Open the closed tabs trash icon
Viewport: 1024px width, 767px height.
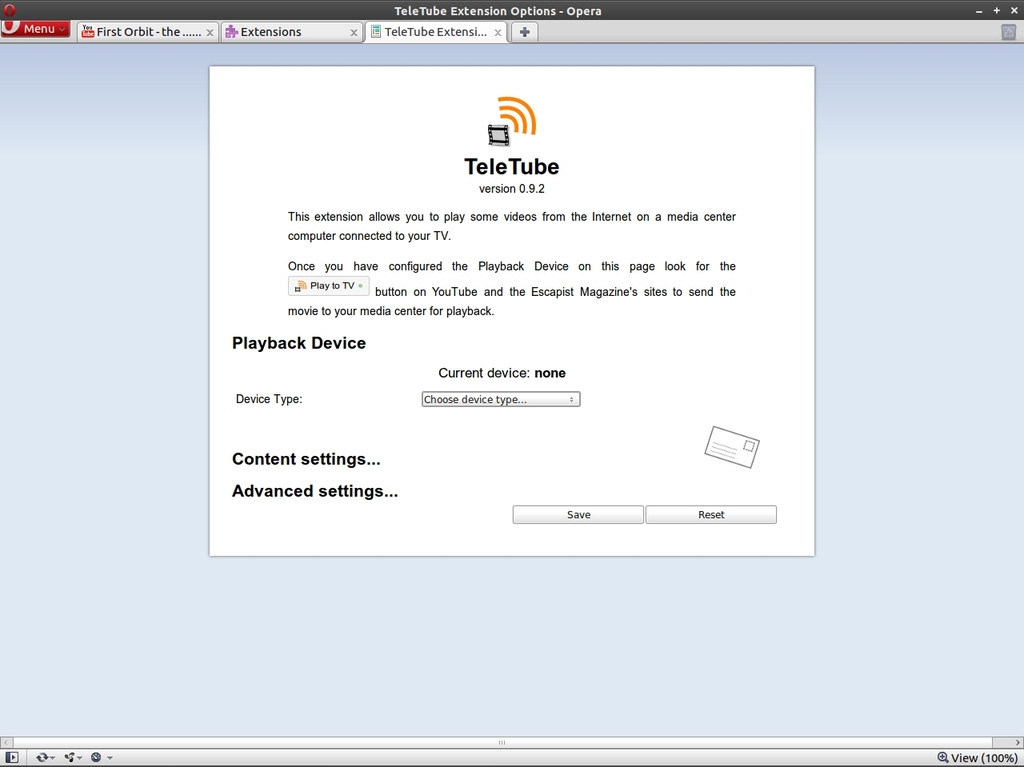point(1008,32)
